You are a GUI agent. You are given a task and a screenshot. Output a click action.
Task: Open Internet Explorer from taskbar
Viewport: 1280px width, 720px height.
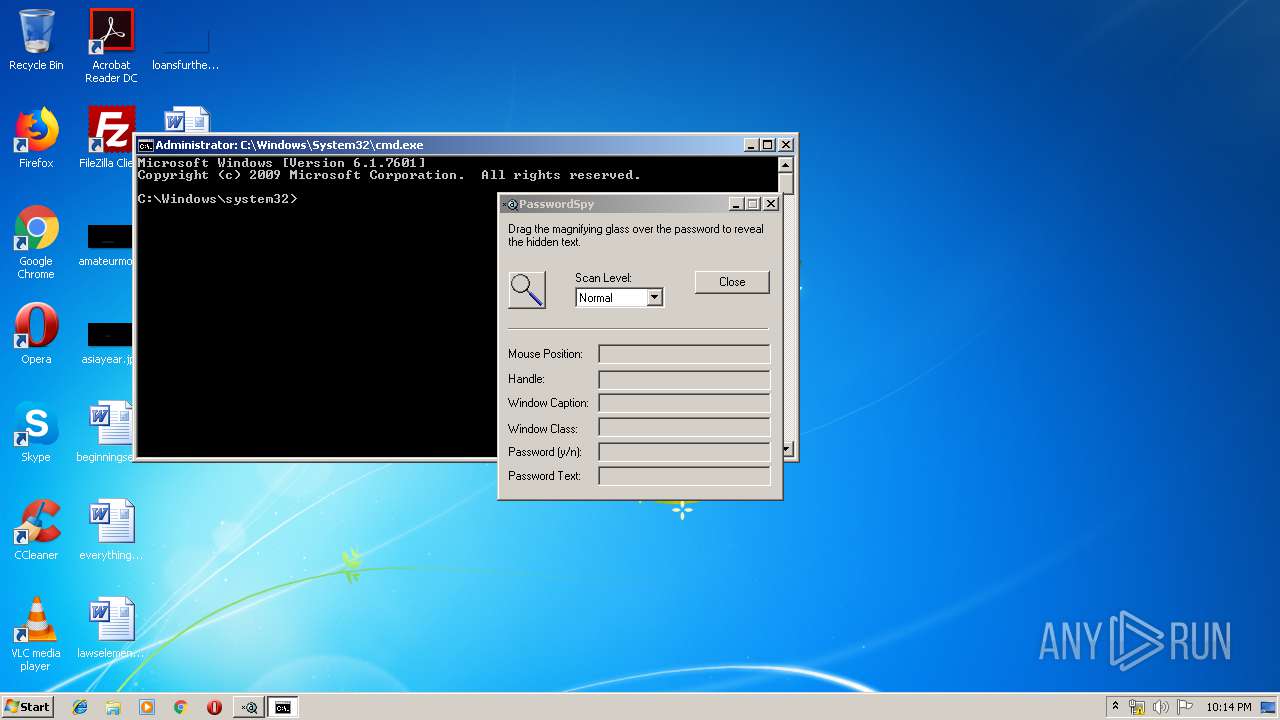click(x=80, y=707)
